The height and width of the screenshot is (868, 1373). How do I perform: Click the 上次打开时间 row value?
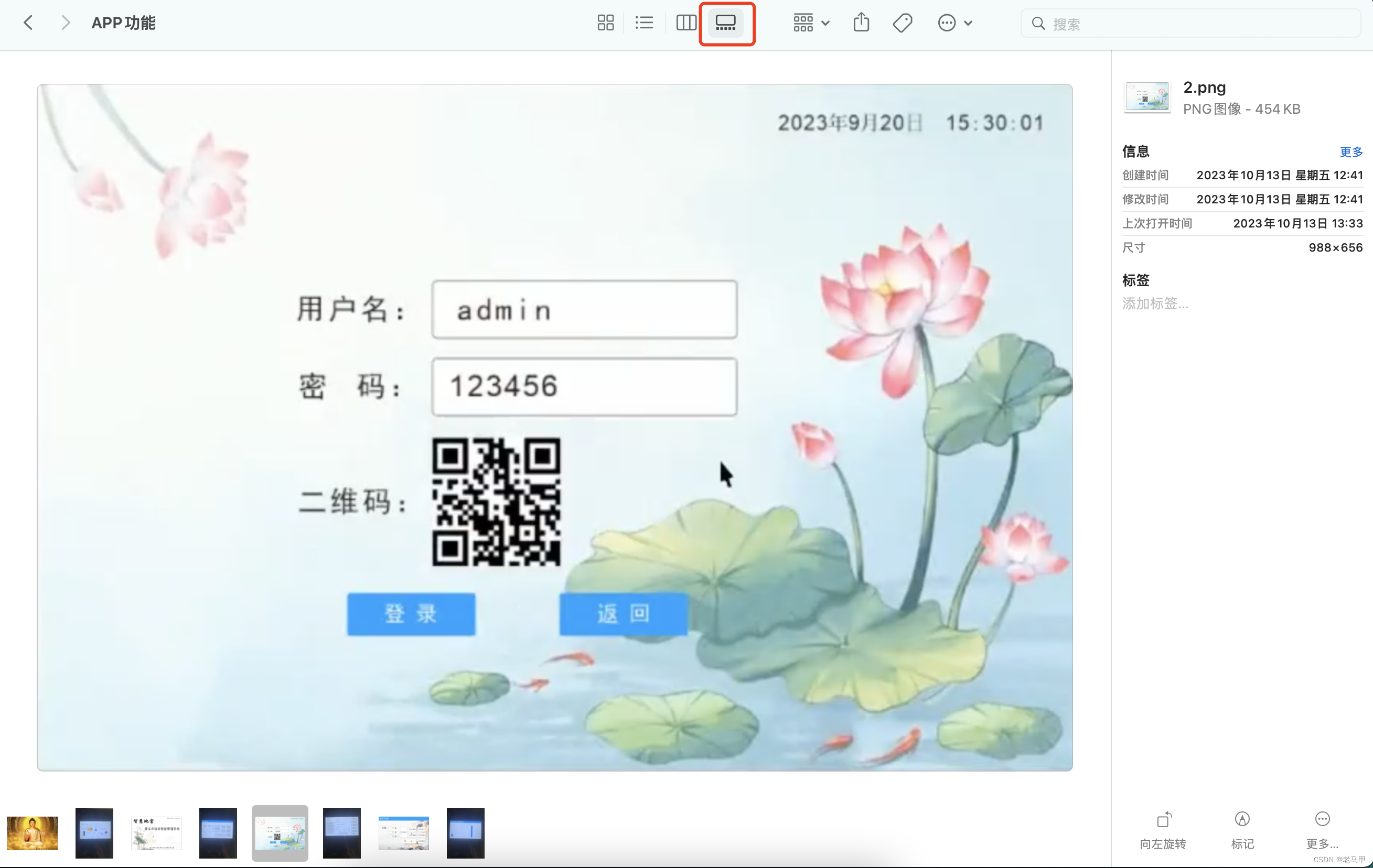(1297, 223)
